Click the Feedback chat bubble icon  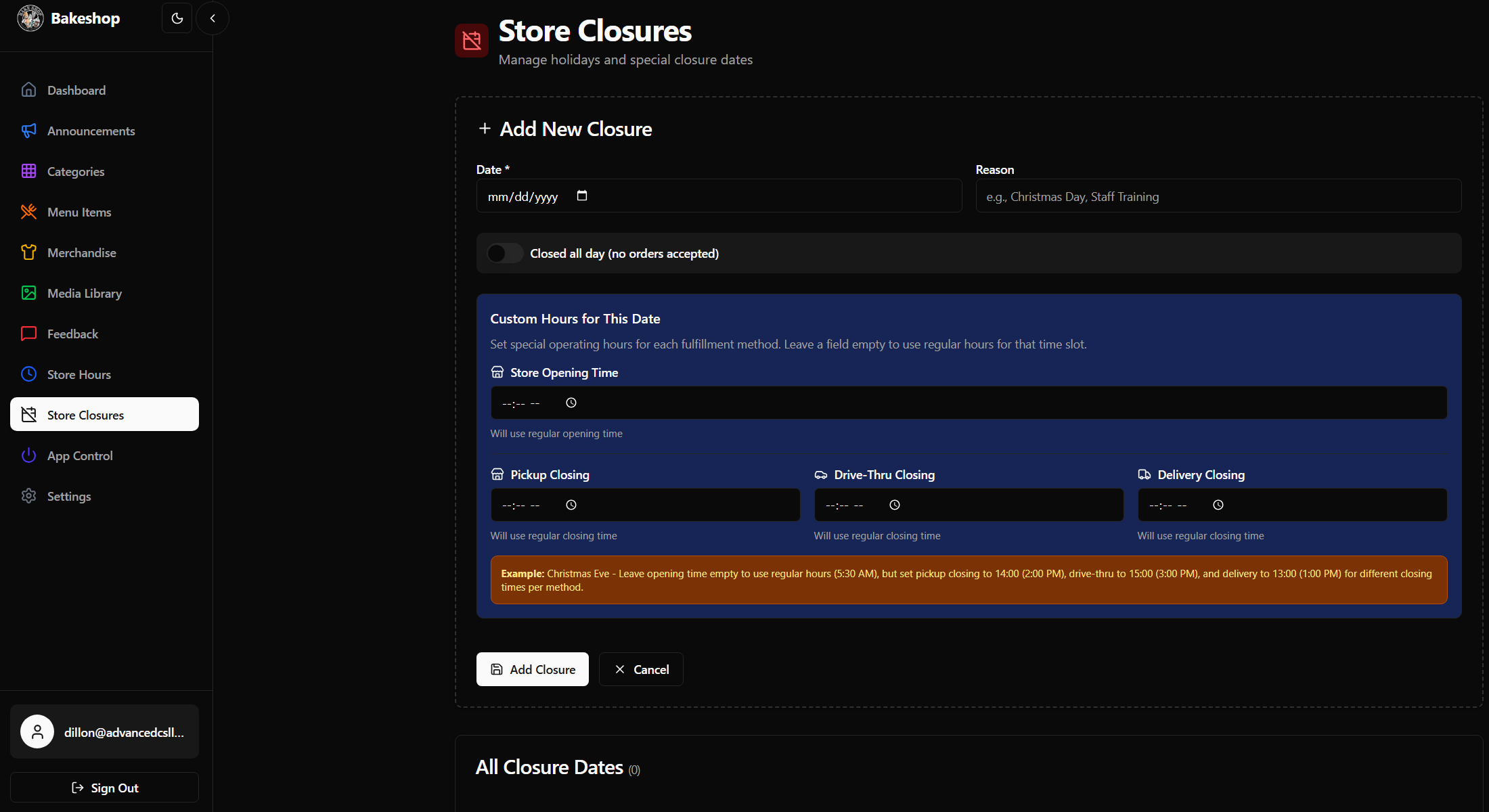click(28, 334)
